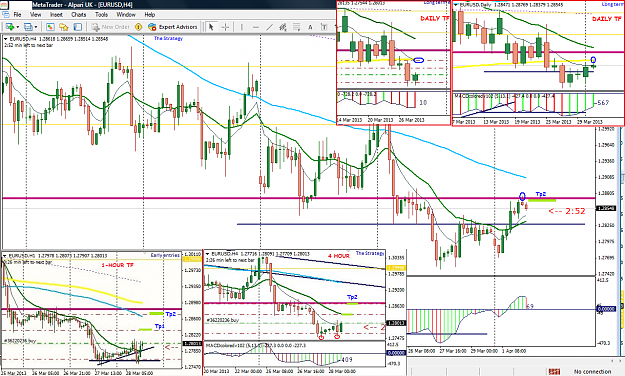Toggle triangle beside EURUSD,Daily chart title
The width and height of the screenshot is (625, 376).
click(456, 5)
